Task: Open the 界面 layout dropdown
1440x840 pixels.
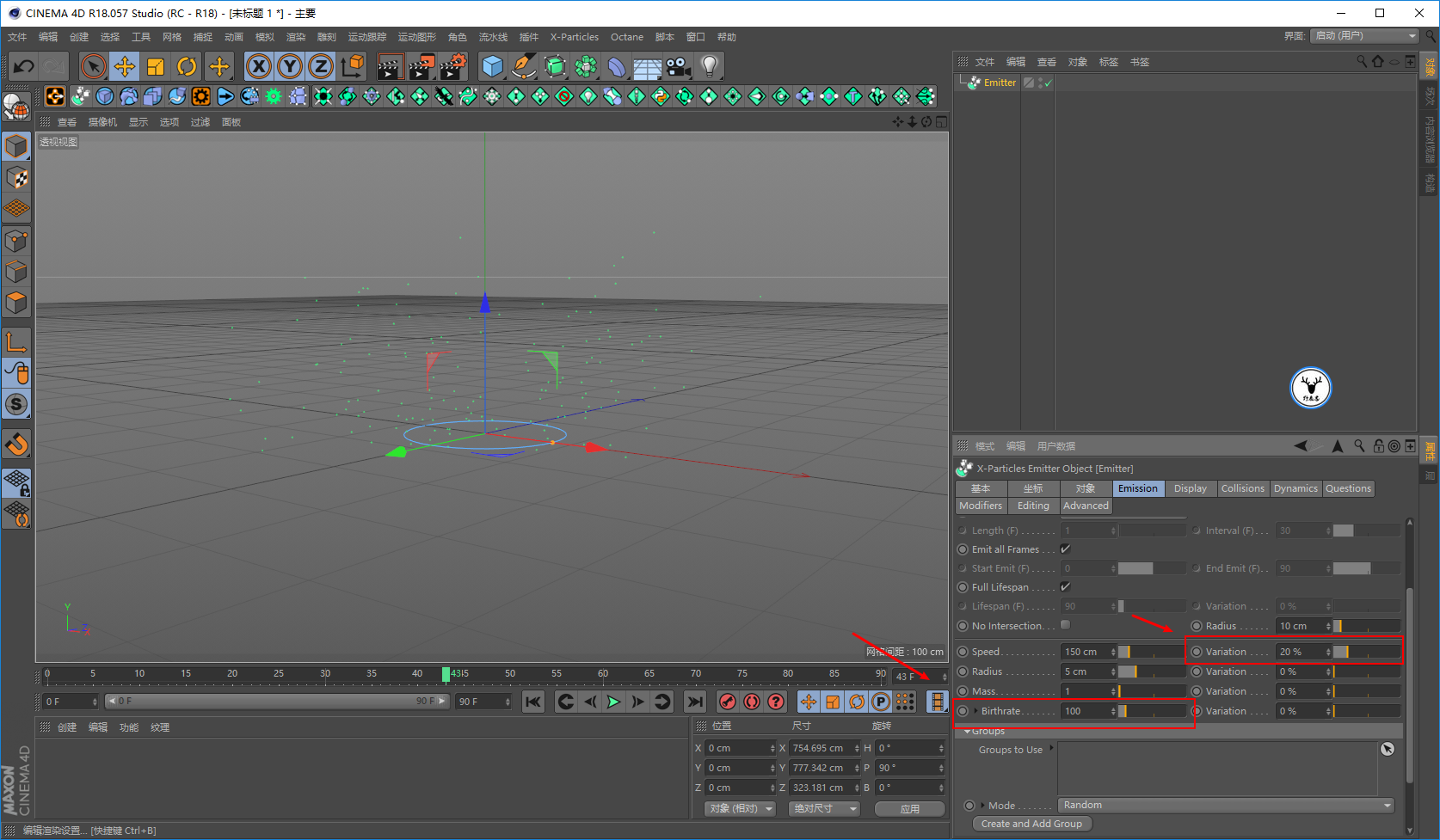Action: point(1363,36)
